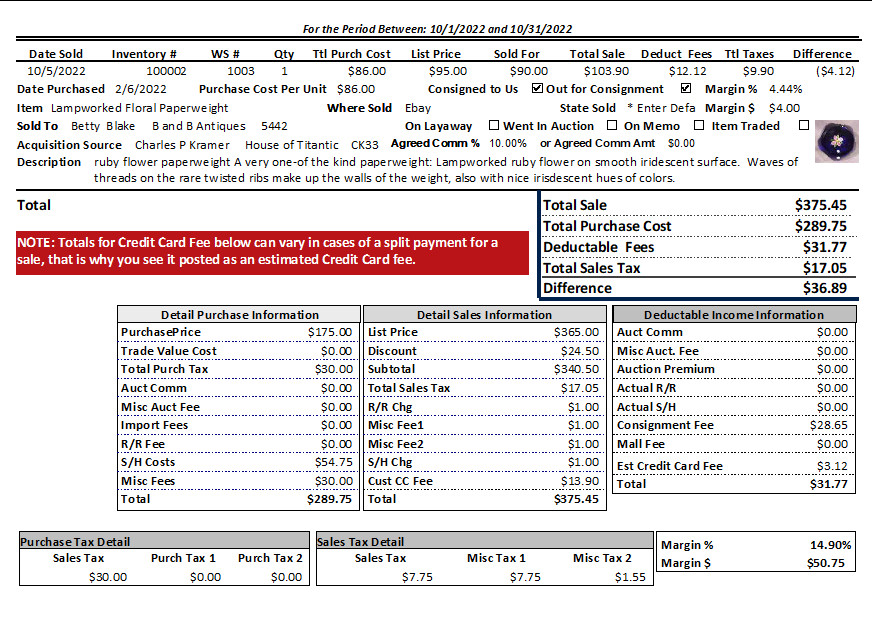The width and height of the screenshot is (872, 632).
Task: Click the item name Lampworked Floral Paperweight
Action: [140, 108]
